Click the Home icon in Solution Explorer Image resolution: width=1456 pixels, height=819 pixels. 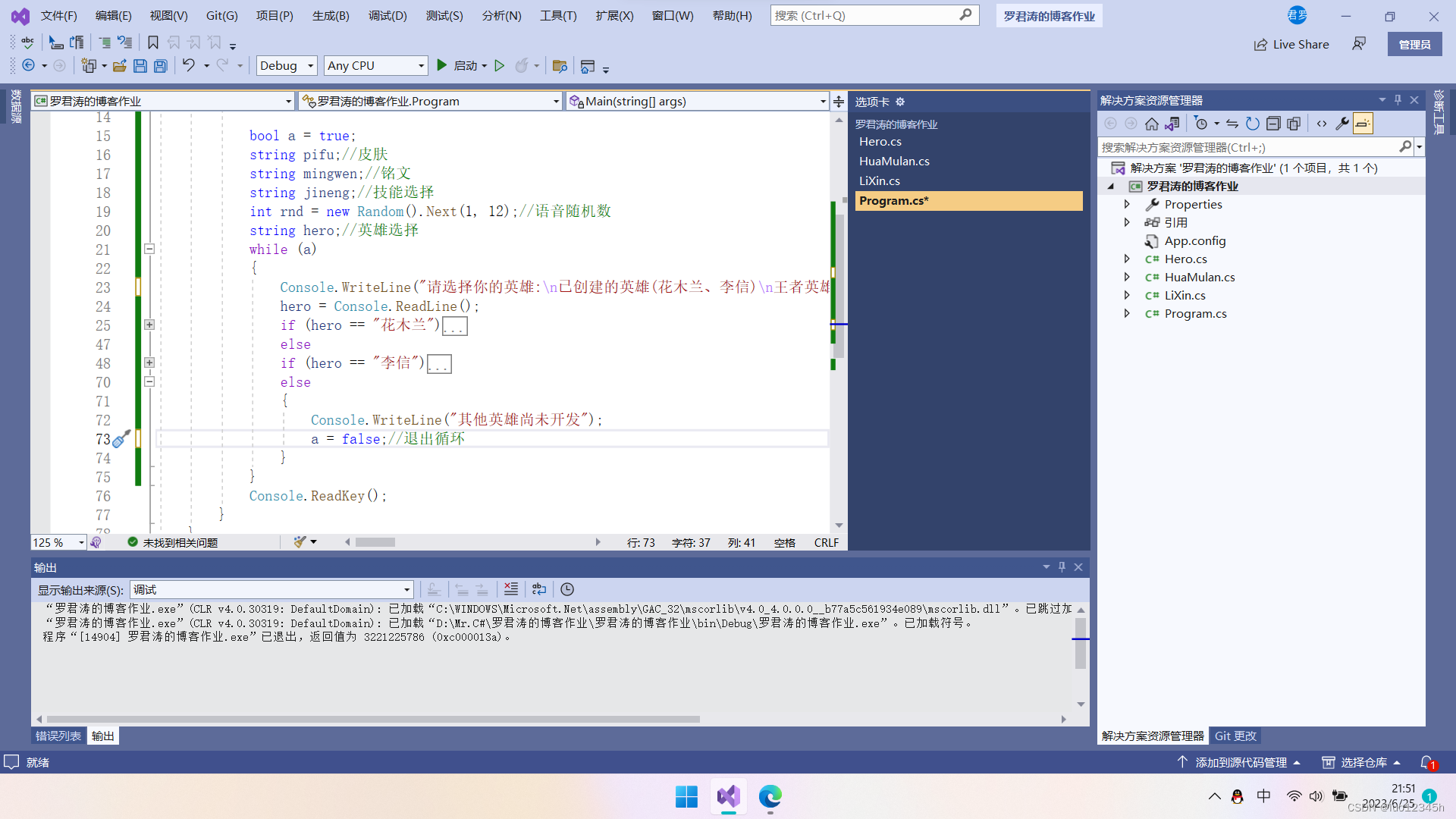[x=1151, y=124]
